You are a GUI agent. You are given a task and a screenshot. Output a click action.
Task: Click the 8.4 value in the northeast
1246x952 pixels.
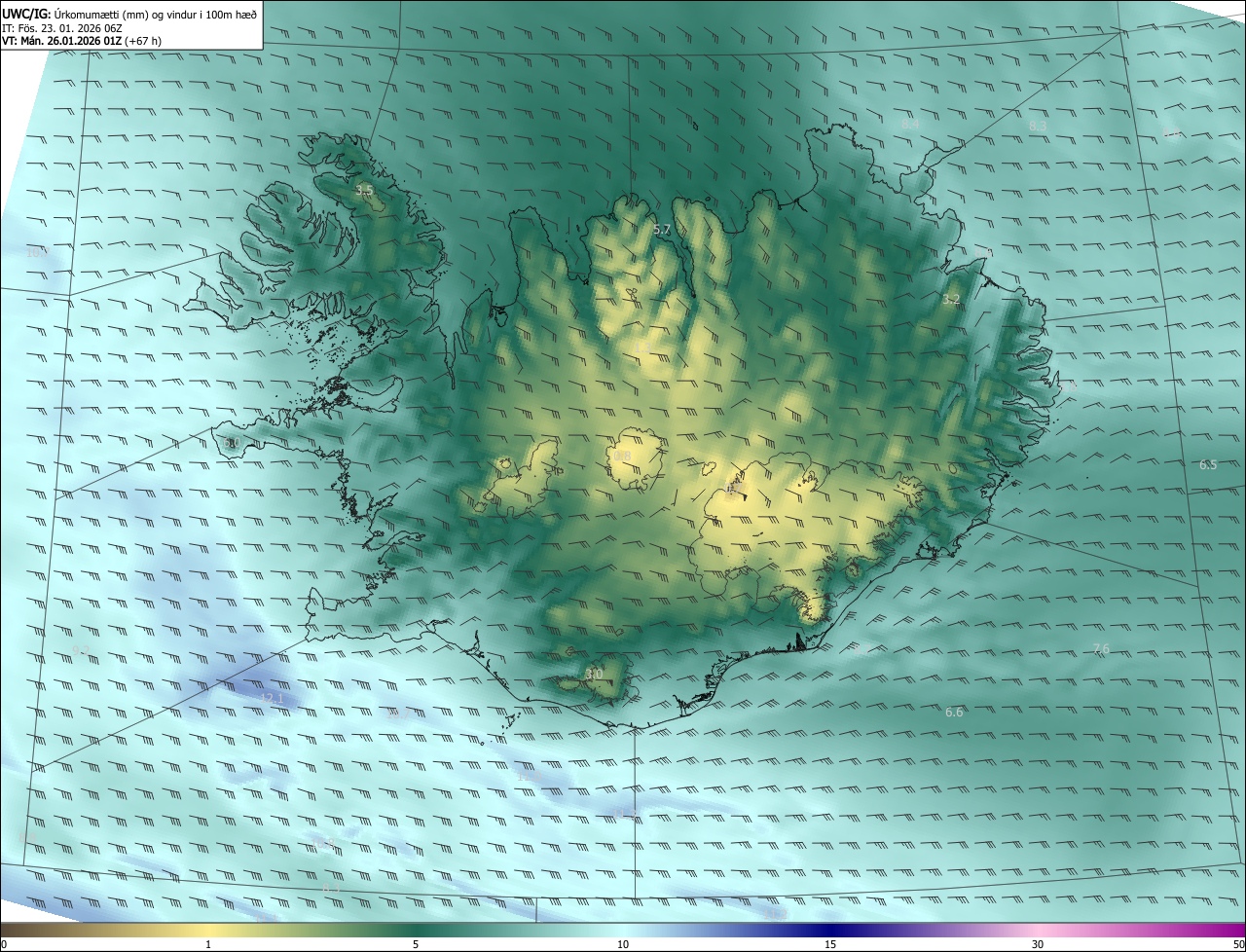point(910,125)
